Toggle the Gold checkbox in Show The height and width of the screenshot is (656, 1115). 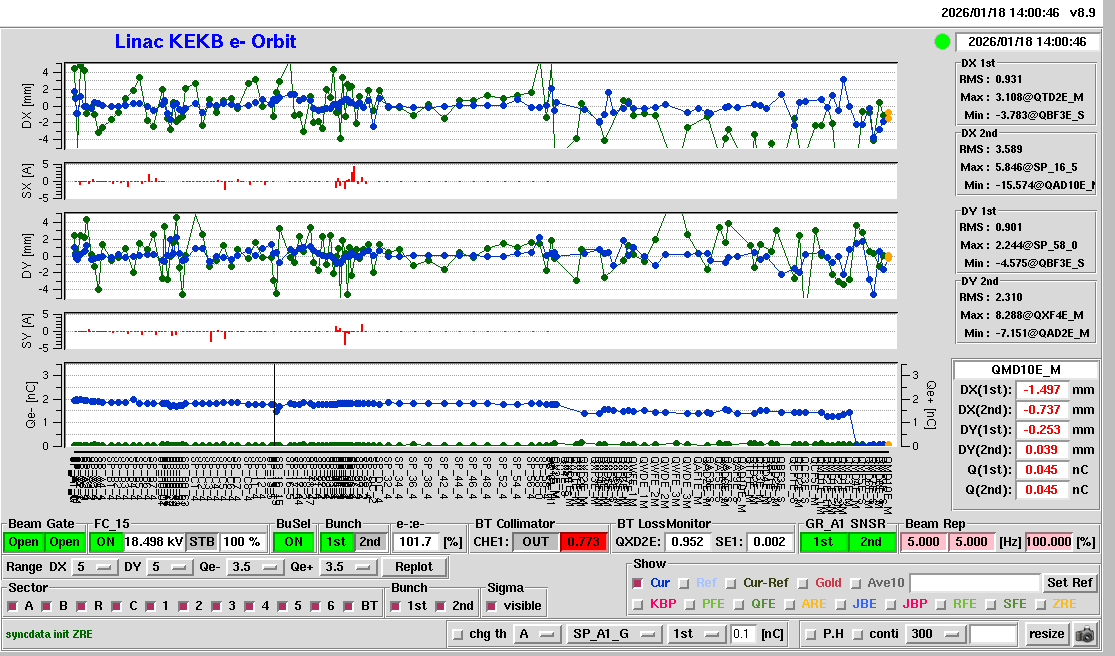805,583
